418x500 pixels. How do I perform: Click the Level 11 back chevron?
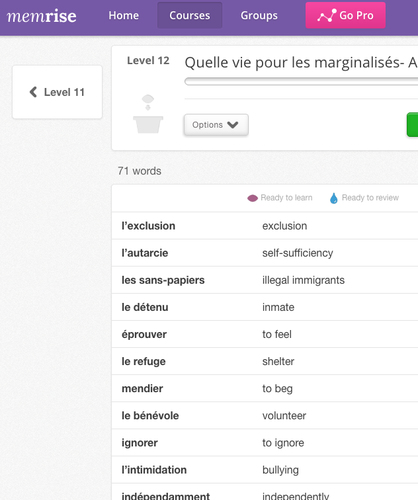coord(33,92)
